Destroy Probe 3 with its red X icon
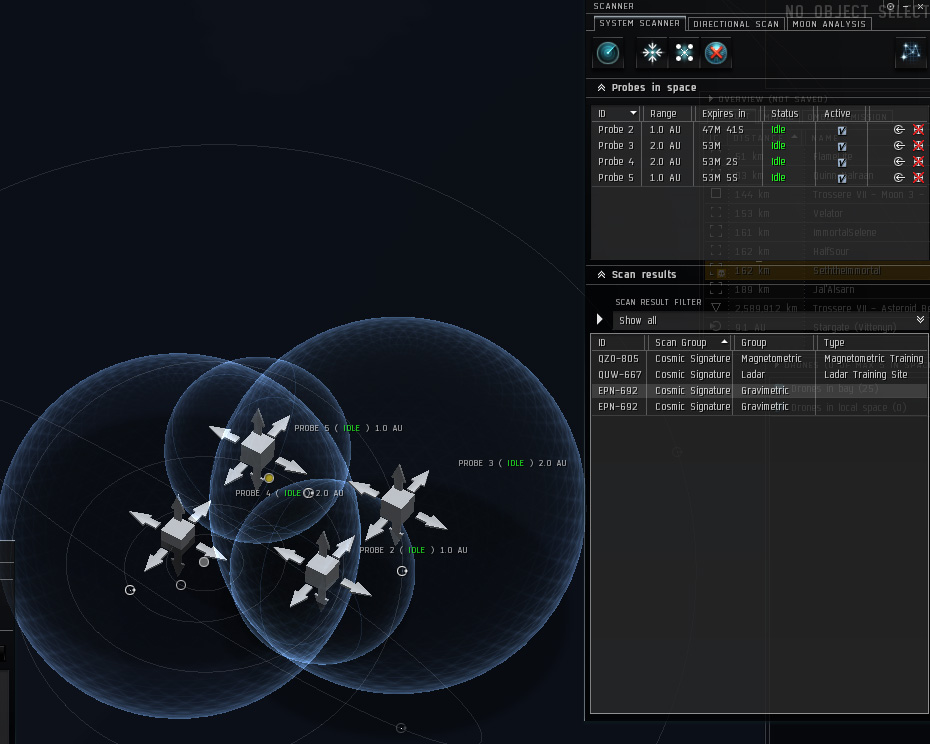 coord(918,145)
